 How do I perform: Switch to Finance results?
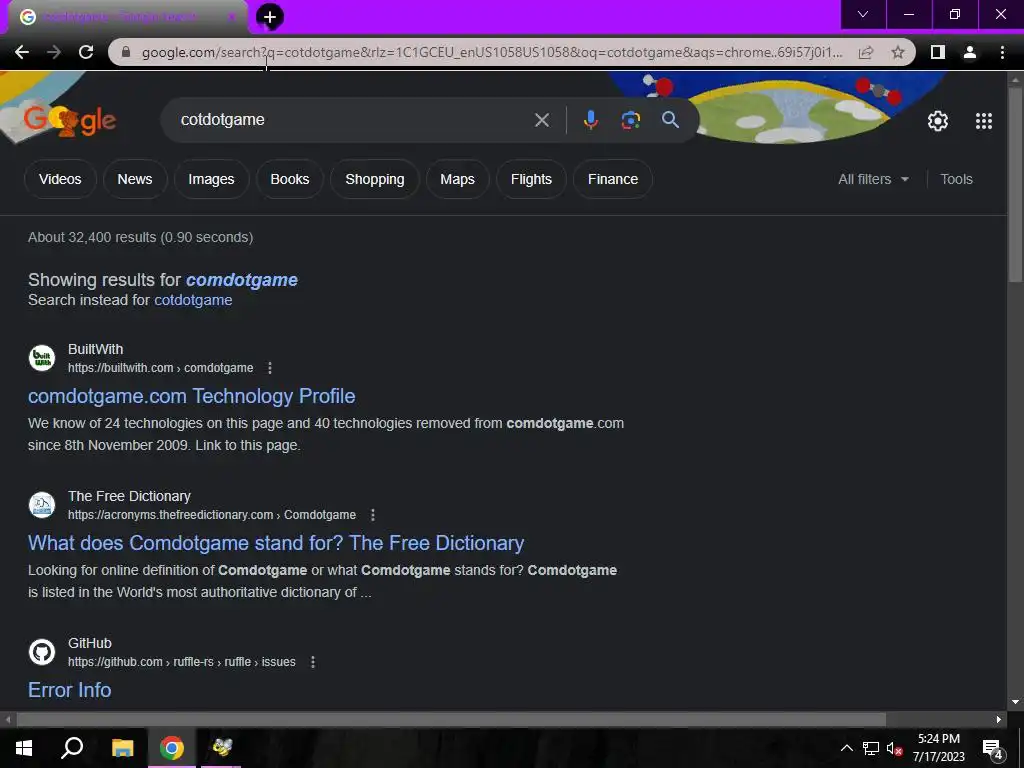click(x=613, y=179)
